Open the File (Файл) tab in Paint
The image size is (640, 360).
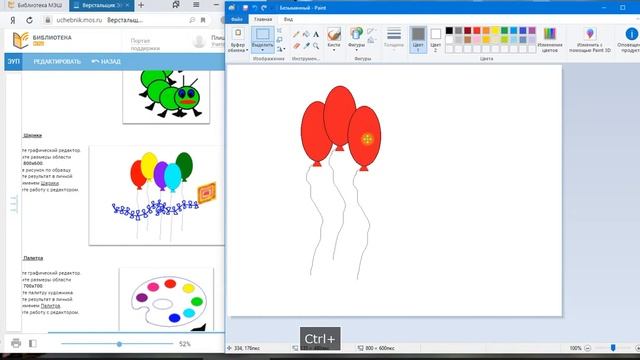tap(237, 19)
